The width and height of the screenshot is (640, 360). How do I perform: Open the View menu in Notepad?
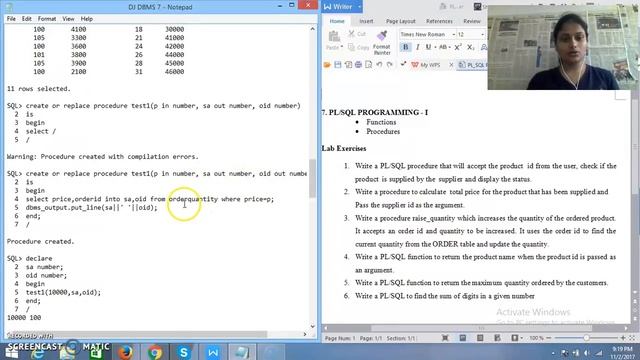(x=68, y=19)
